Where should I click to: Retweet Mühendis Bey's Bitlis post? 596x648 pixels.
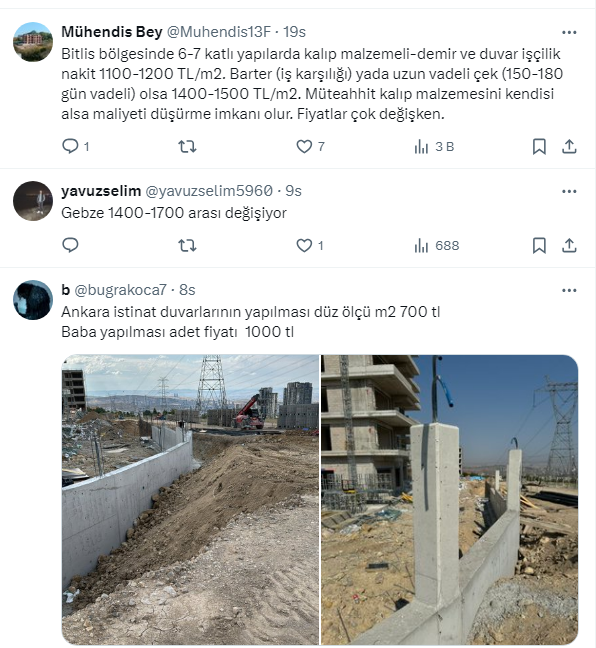[x=187, y=146]
